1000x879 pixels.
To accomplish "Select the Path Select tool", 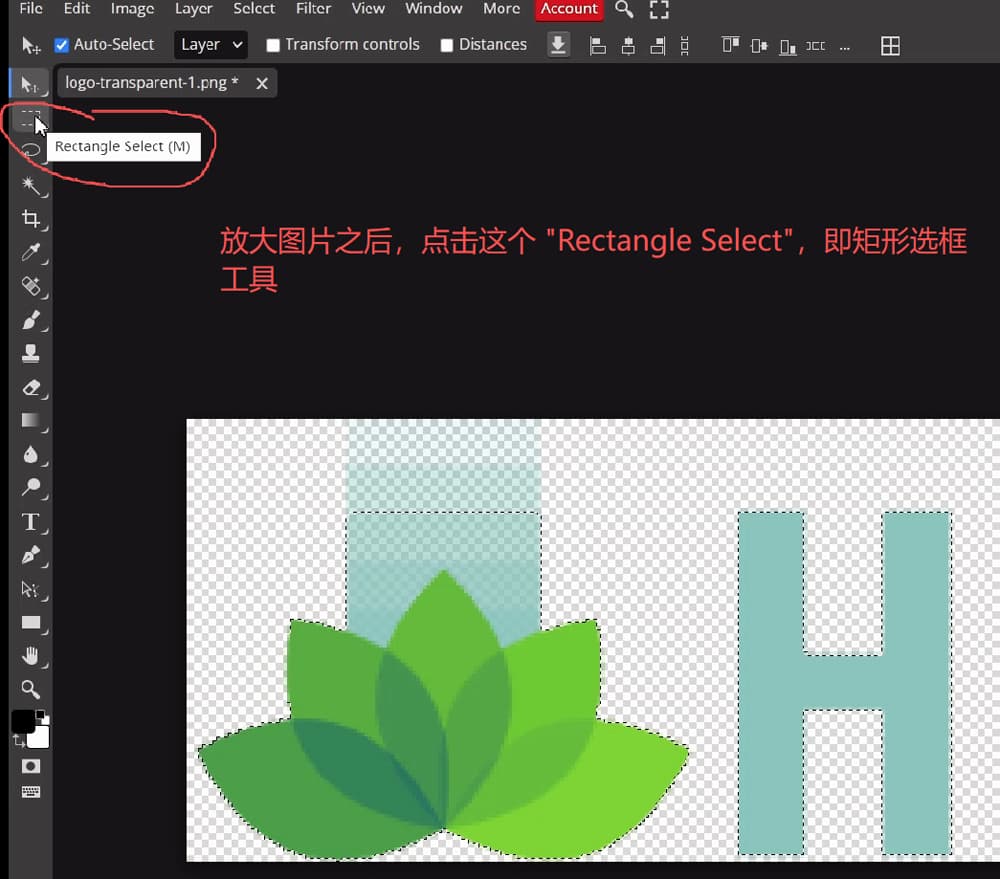I will click(x=30, y=589).
